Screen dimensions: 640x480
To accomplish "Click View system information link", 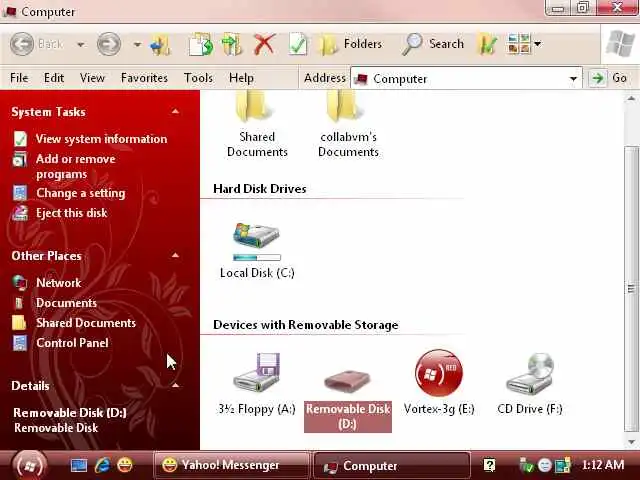I will pyautogui.click(x=101, y=139).
